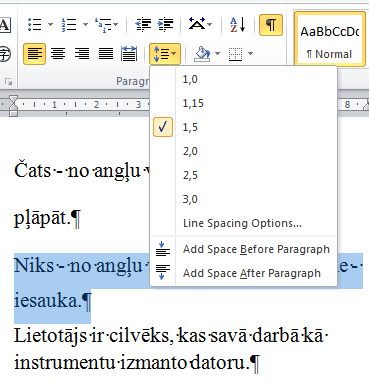This screenshot has height=383, width=369.
Task: Select line spacing 1,0
Action: pos(244,79)
